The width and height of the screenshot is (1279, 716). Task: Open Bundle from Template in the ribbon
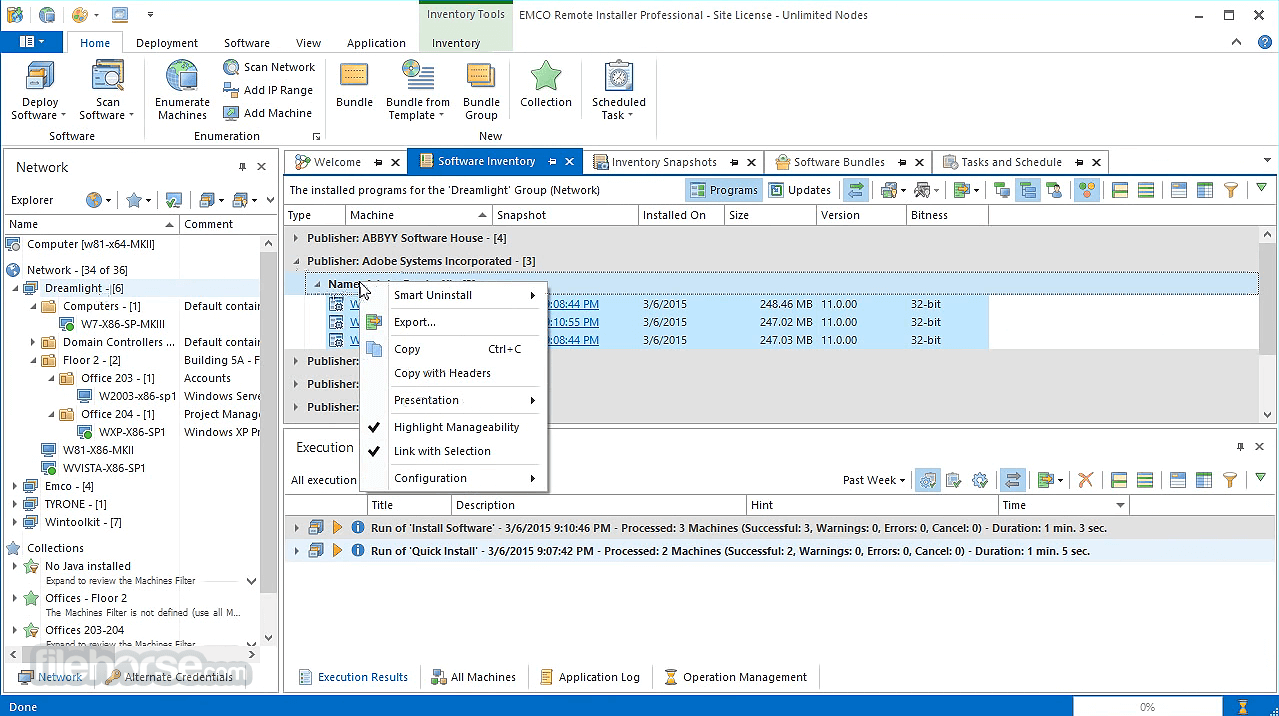pos(418,90)
